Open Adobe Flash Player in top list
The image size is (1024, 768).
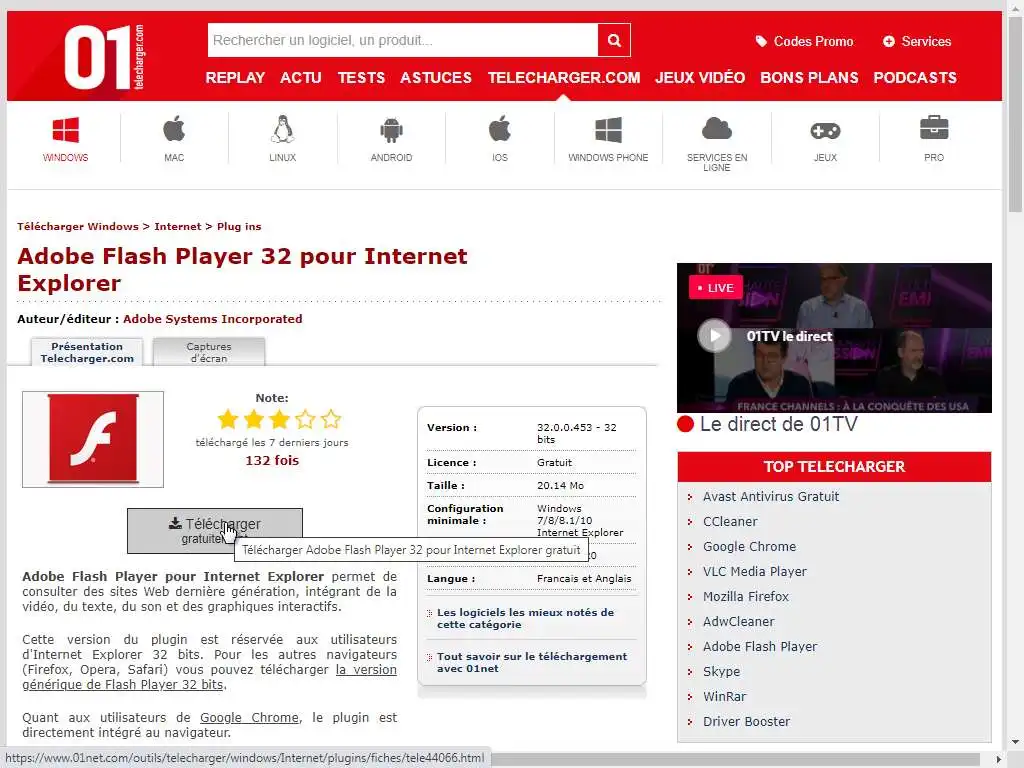tap(760, 647)
